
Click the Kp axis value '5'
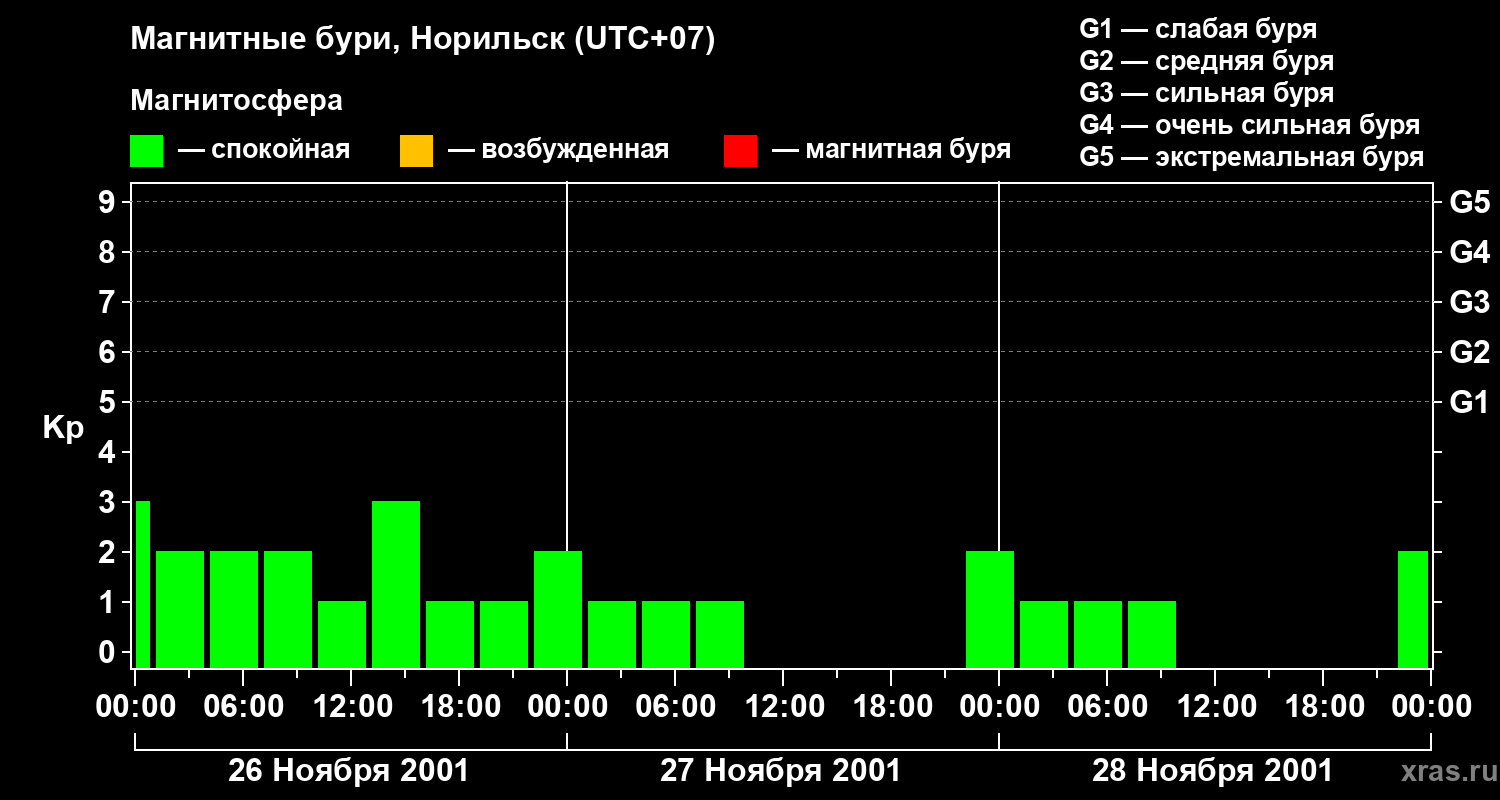point(109,402)
